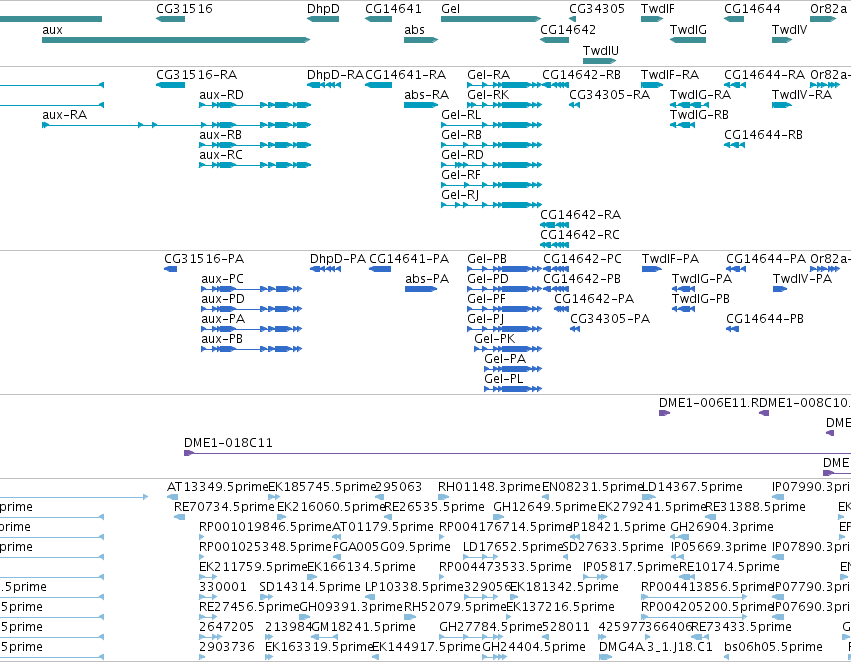851x662 pixels.
Task: Select EST RE10174.5prime
Action: click(729, 567)
